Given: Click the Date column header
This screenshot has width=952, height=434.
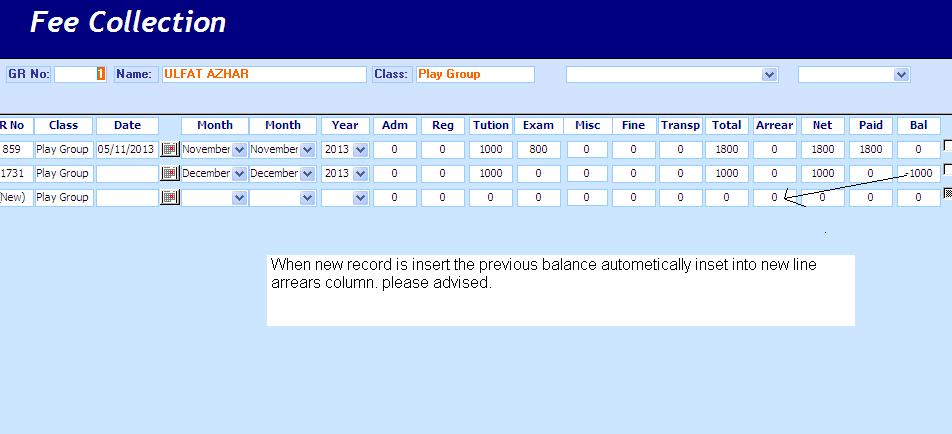Looking at the screenshot, I should tap(127, 126).
